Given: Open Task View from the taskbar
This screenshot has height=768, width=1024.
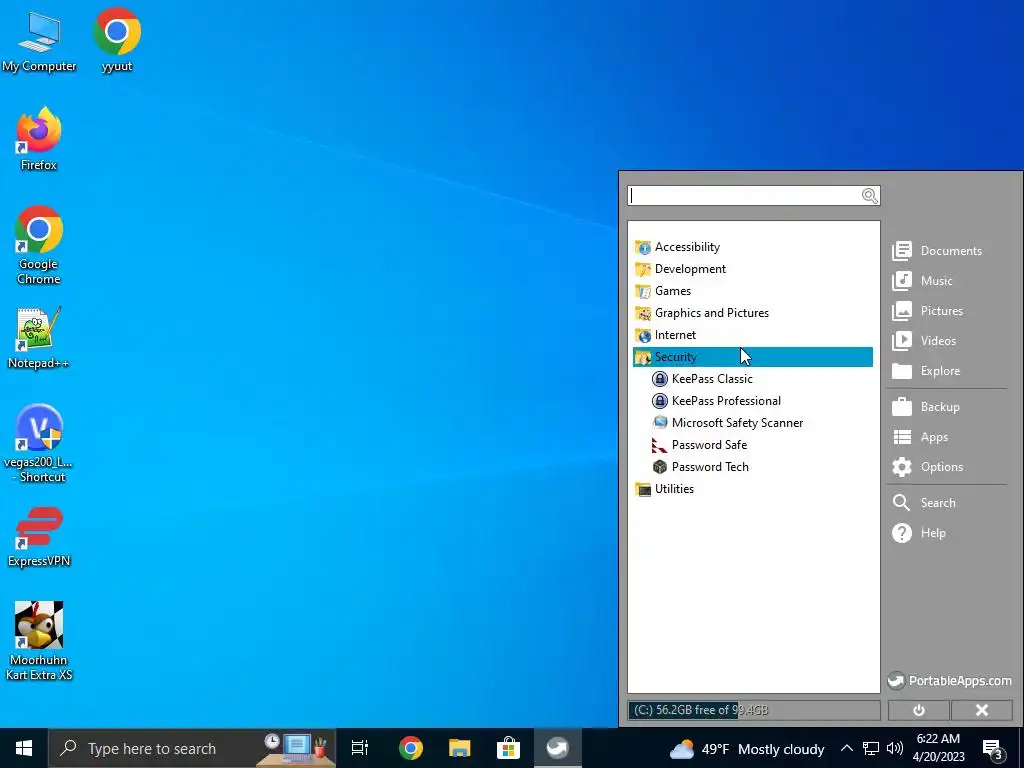Looking at the screenshot, I should click(360, 748).
